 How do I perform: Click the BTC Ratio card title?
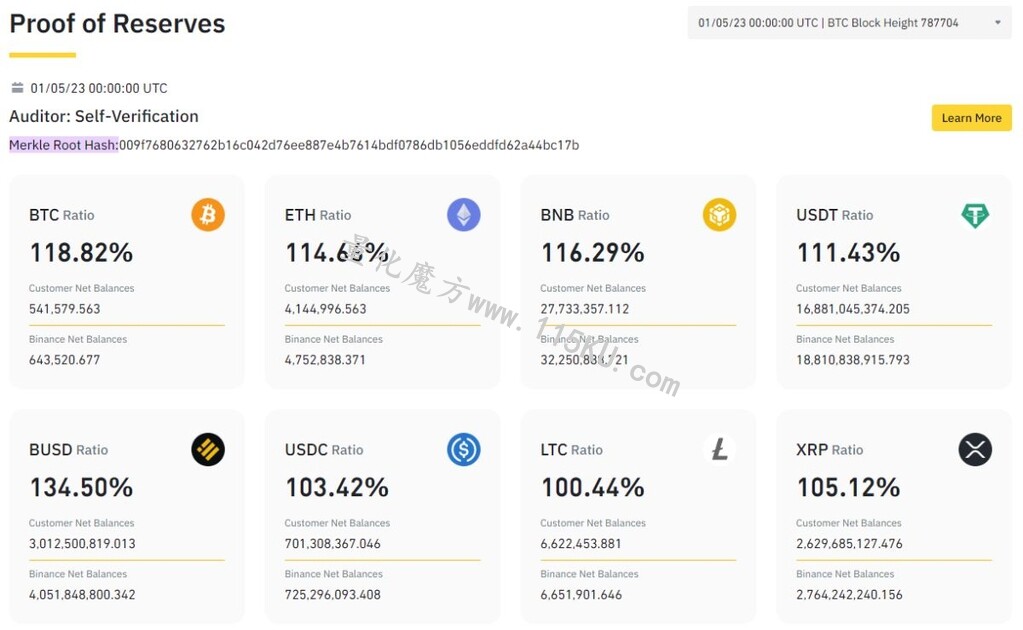[x=62, y=215]
